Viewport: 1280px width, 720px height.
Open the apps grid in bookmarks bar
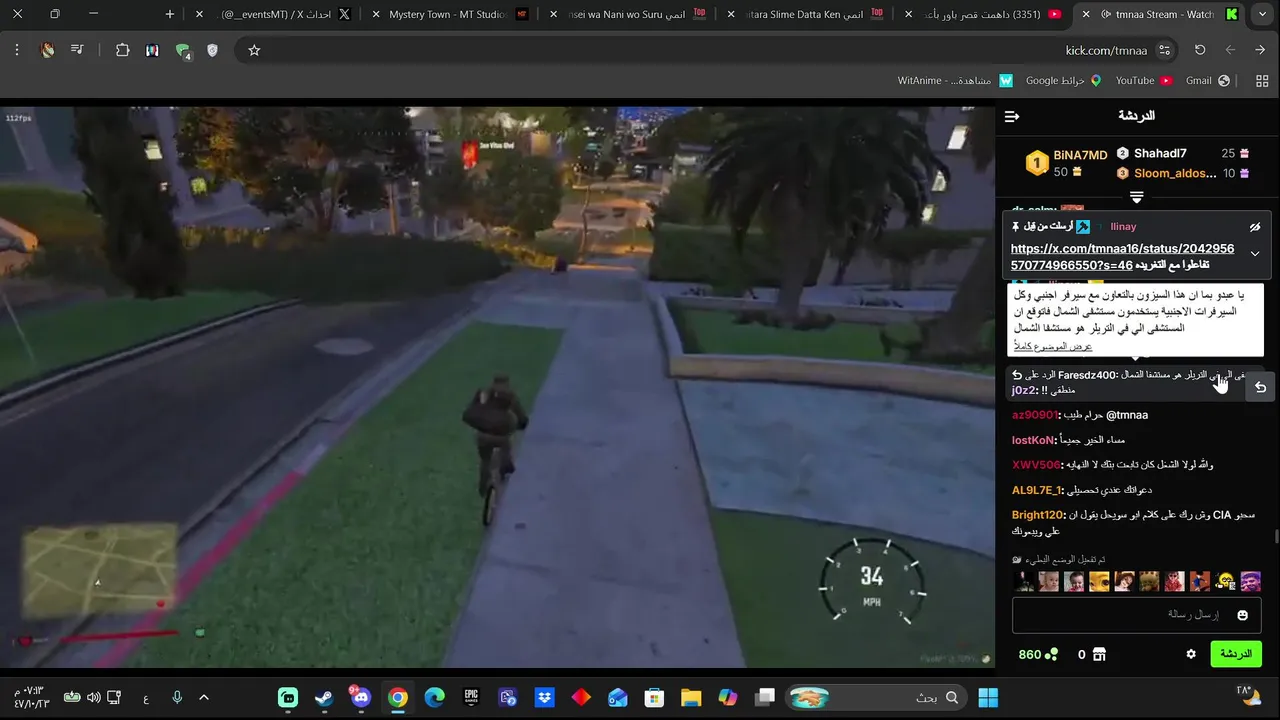point(1261,80)
